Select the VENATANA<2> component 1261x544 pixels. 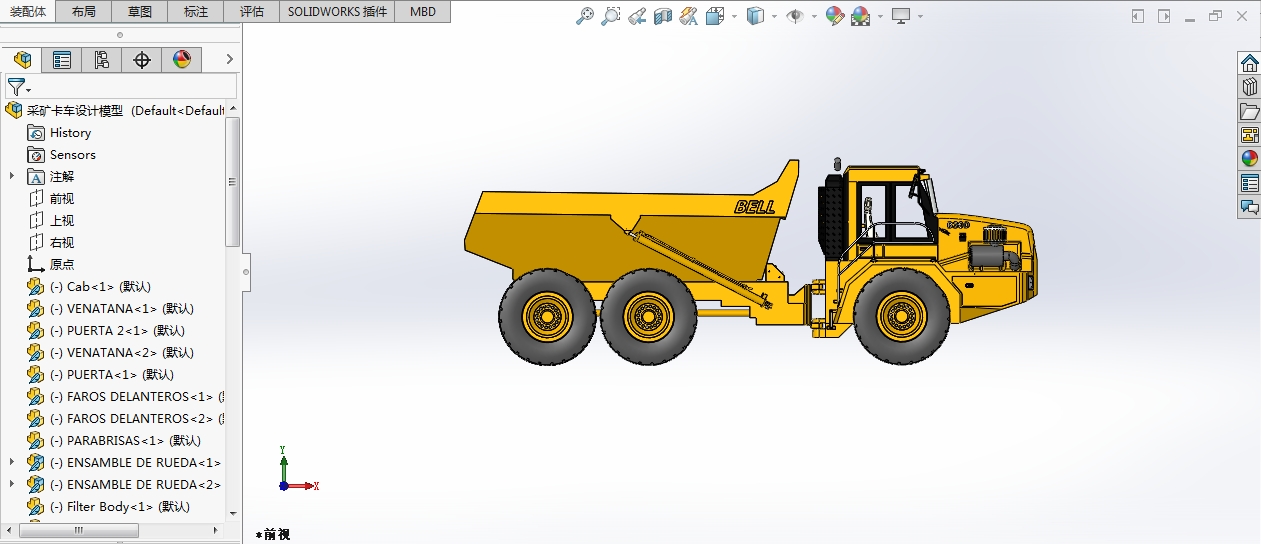coord(110,352)
